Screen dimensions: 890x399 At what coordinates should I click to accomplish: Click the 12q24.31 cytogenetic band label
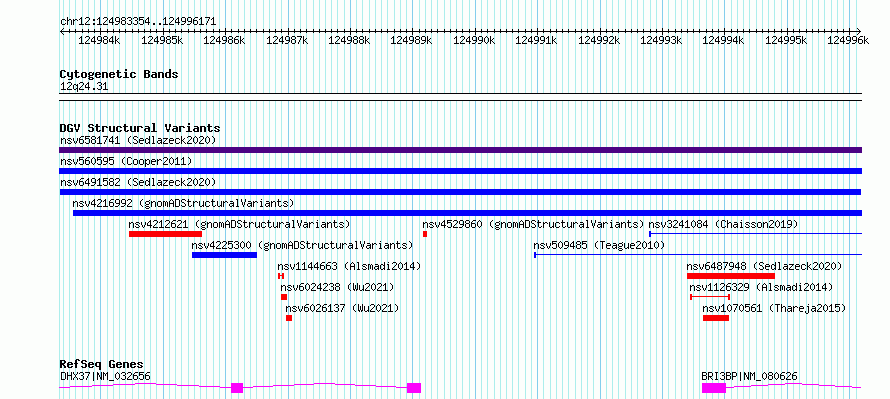[84, 87]
